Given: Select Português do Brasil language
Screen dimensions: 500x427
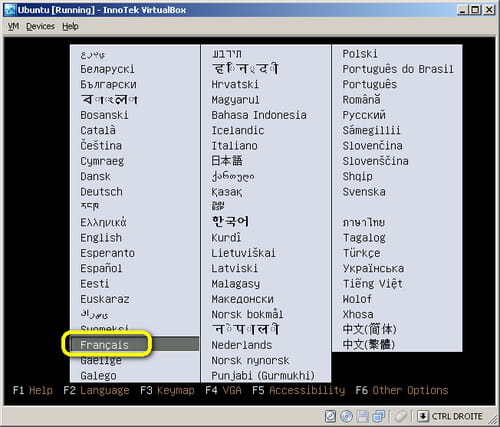Looking at the screenshot, I should (398, 69).
